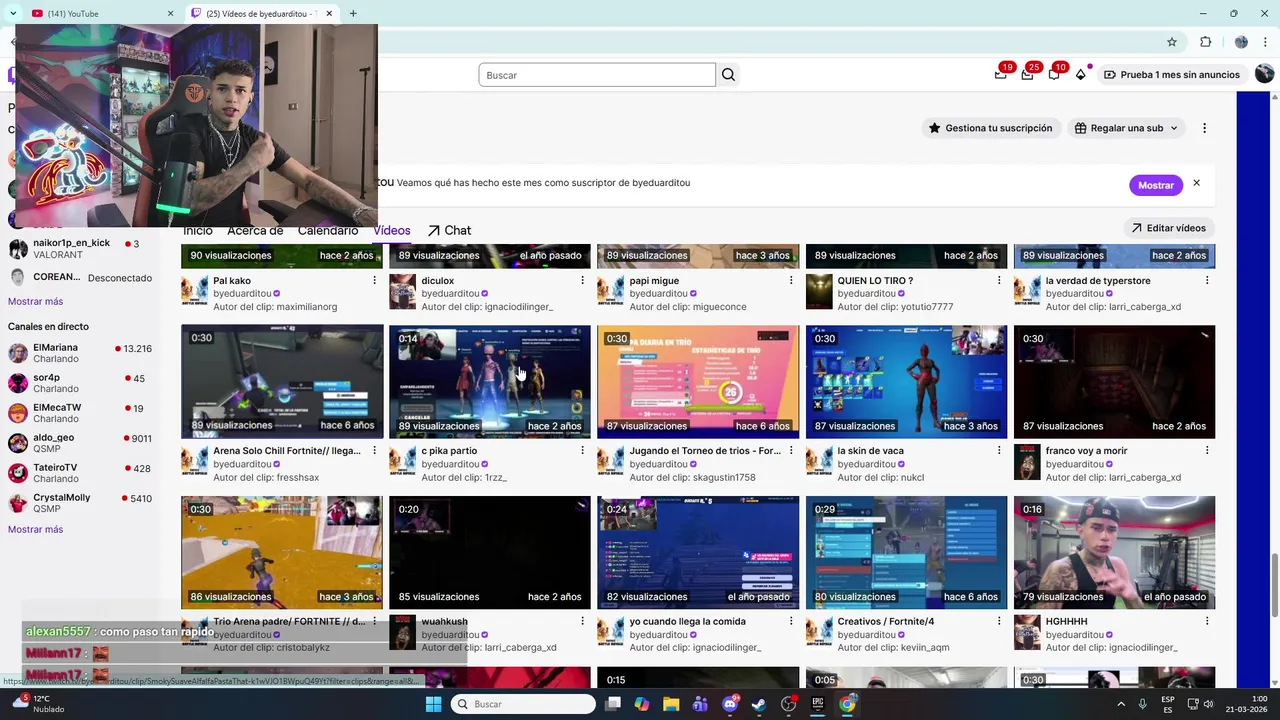
Task: Click the purple Mostrar button
Action: coord(1155,185)
